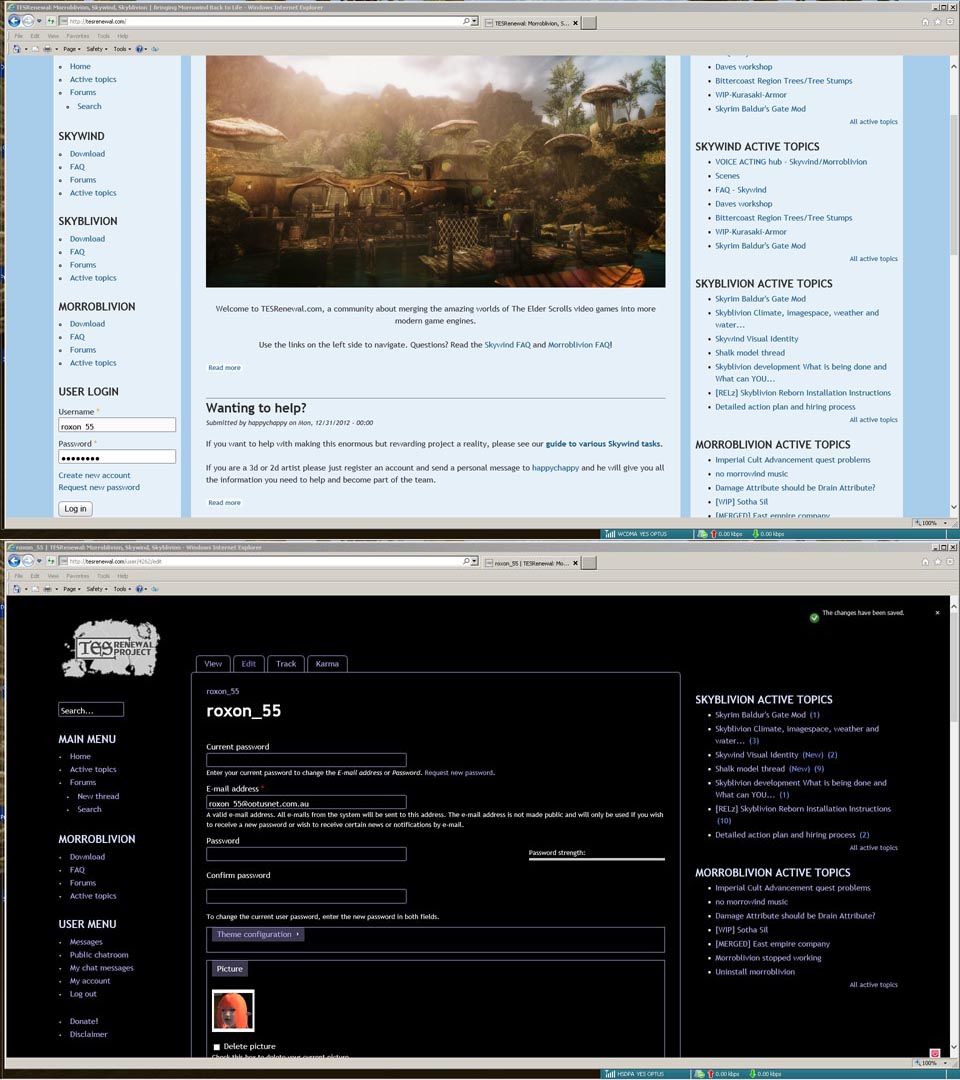This screenshot has height=1080, width=960.
Task: Click the print icon in the top window's command bar
Action: (x=47, y=49)
